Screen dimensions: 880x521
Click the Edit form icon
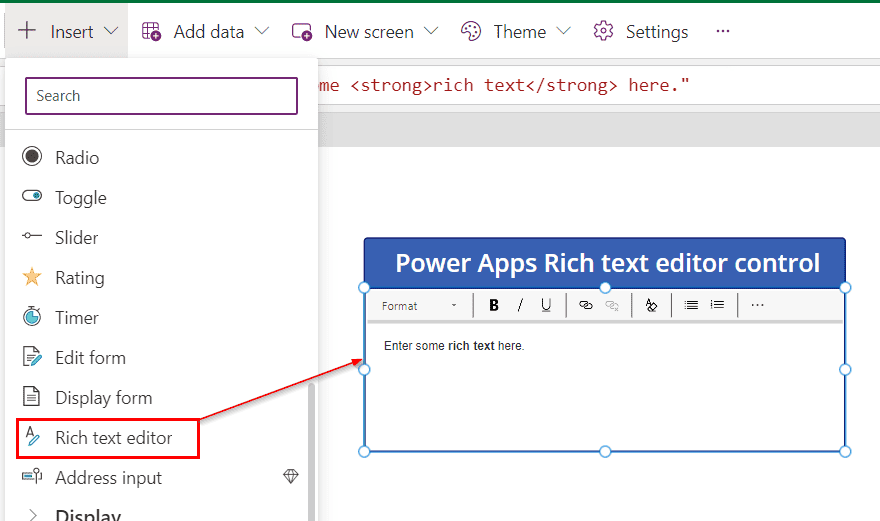[32, 356]
